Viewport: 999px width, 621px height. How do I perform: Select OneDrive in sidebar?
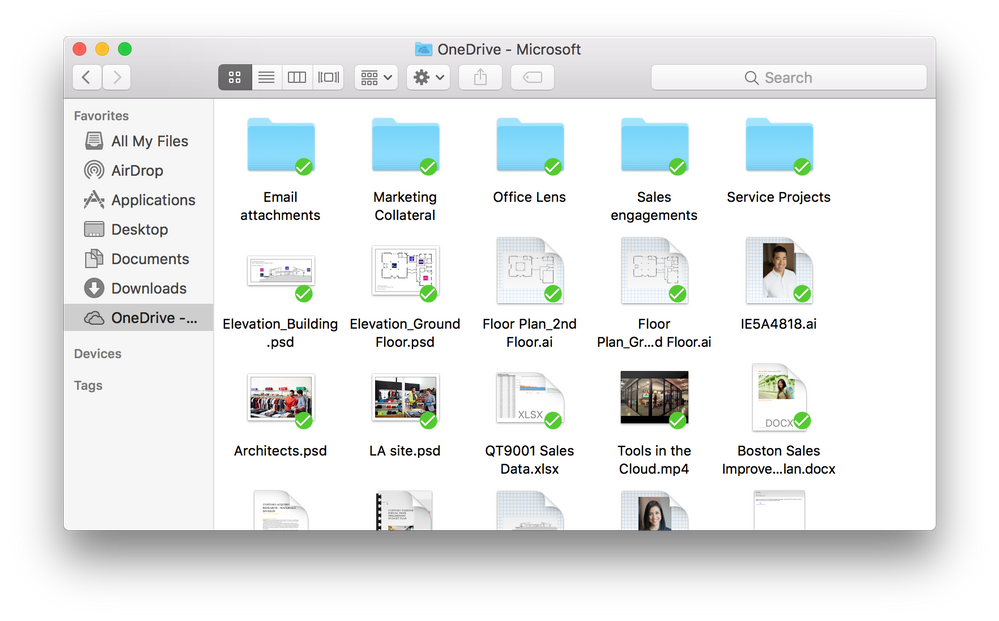139,317
